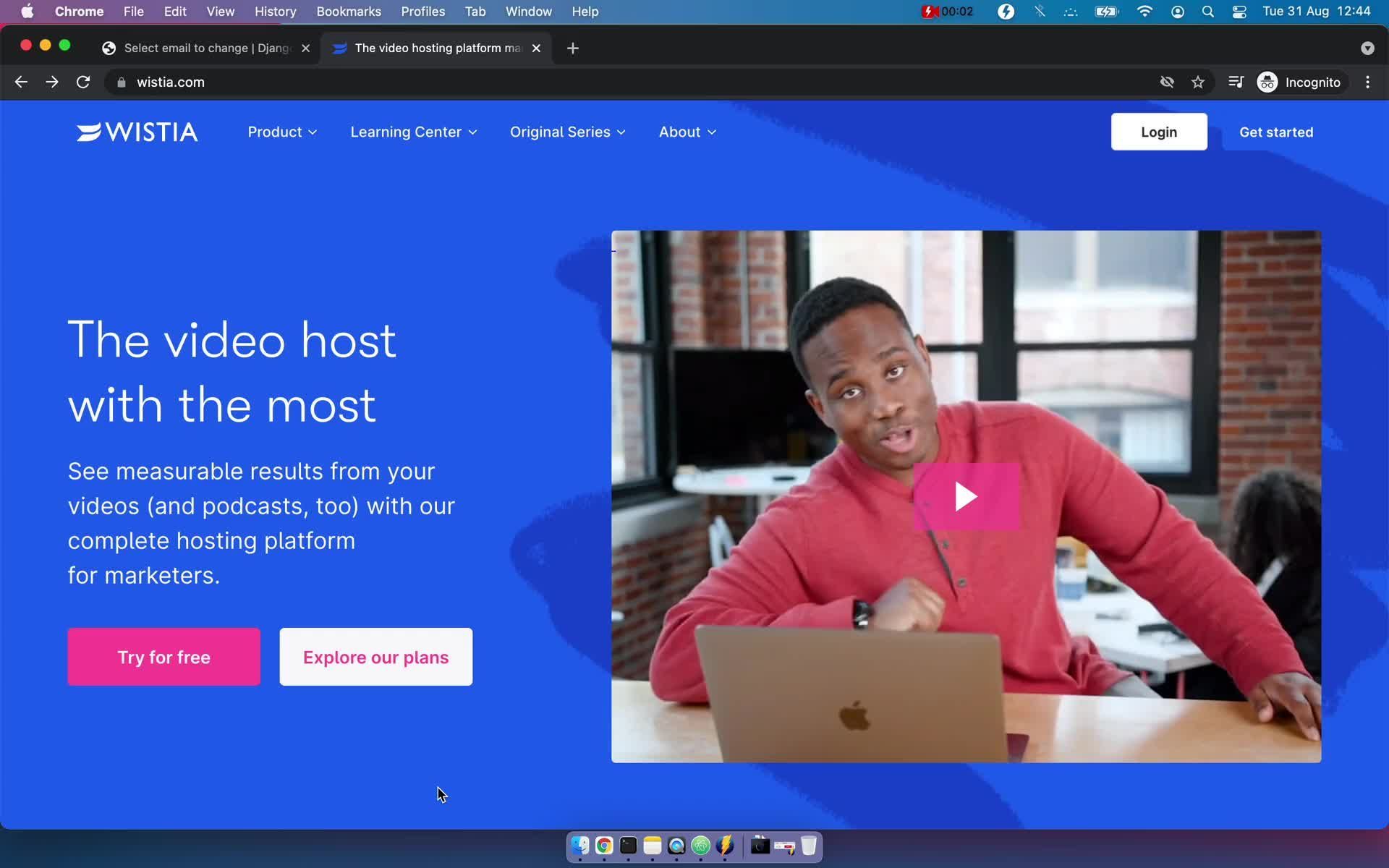Go back to previous page
Viewport: 1389px width, 868px height.
[21, 82]
